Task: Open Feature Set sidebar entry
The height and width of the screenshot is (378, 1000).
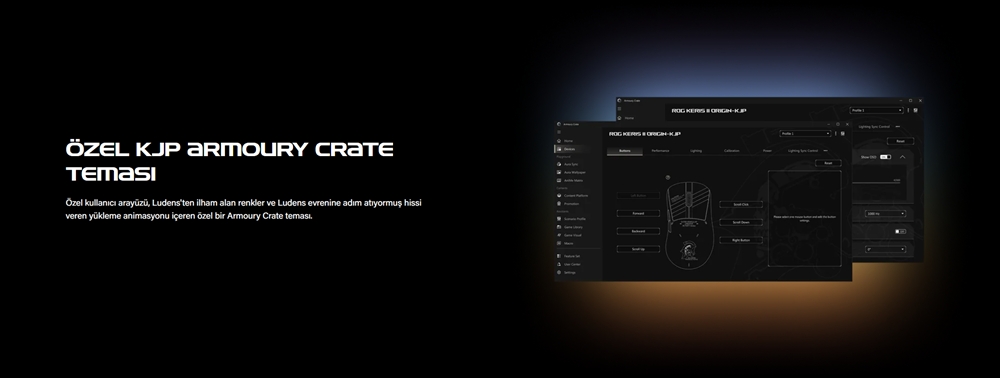Action: point(568,256)
